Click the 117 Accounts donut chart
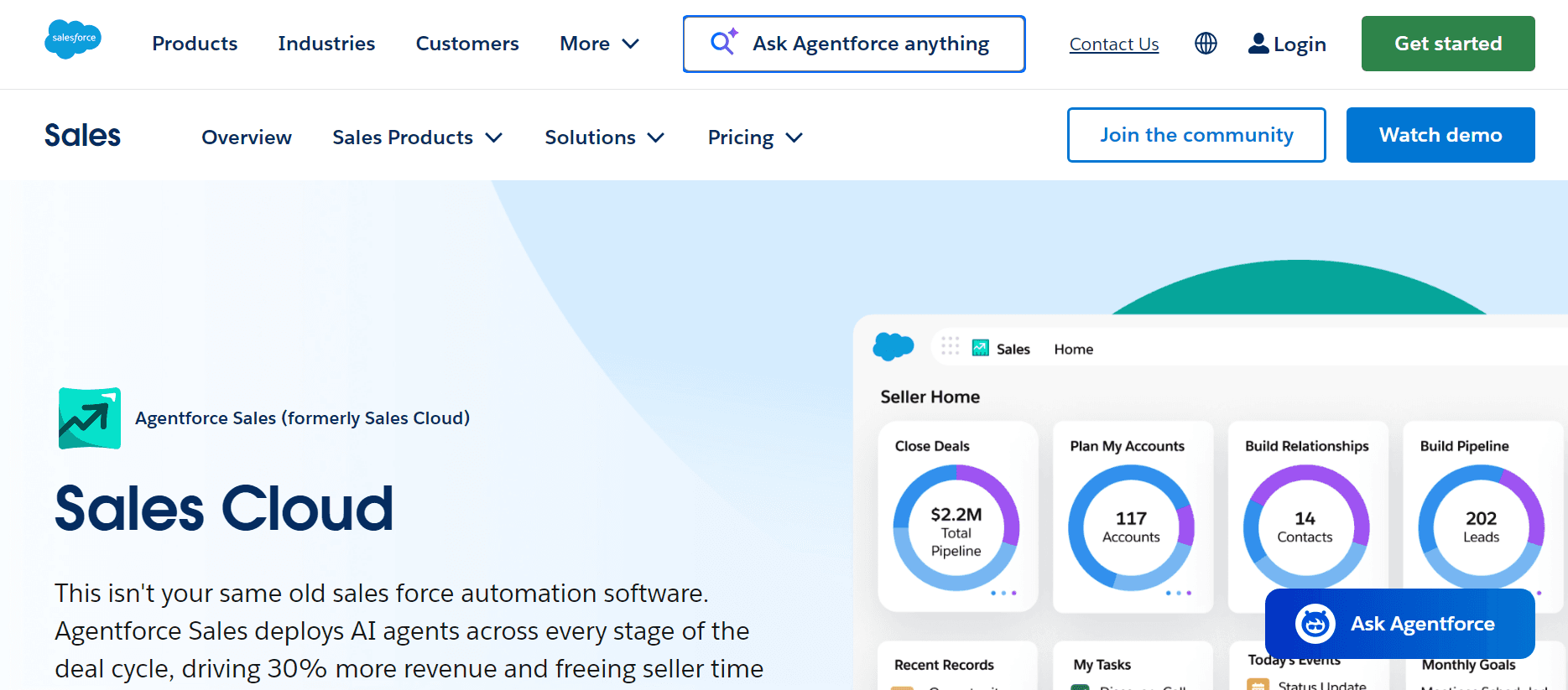Screen dimensions: 1568x690 tap(1131, 528)
